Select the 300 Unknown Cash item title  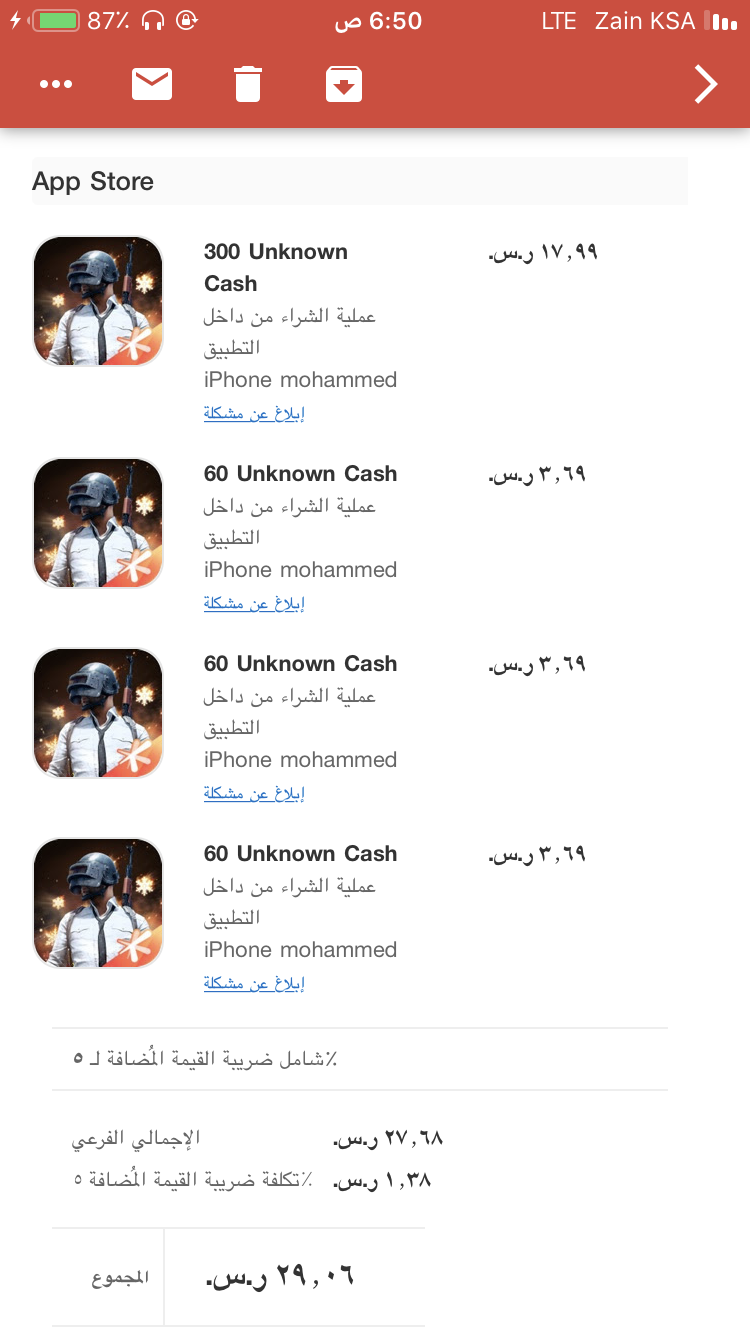[276, 268]
